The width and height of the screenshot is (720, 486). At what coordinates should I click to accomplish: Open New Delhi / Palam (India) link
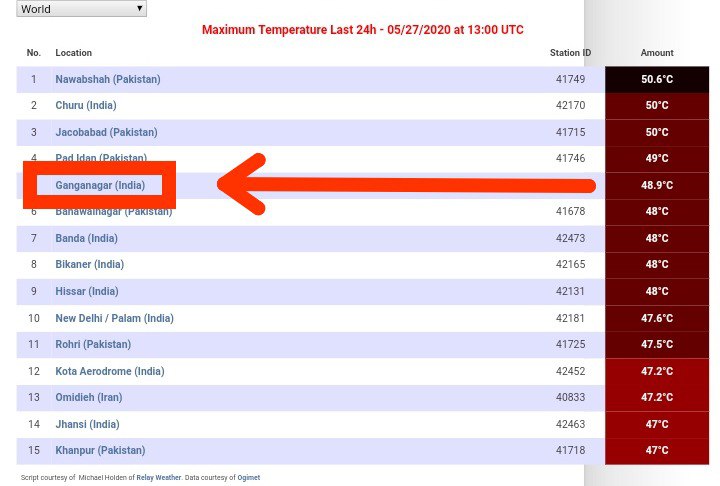point(114,318)
